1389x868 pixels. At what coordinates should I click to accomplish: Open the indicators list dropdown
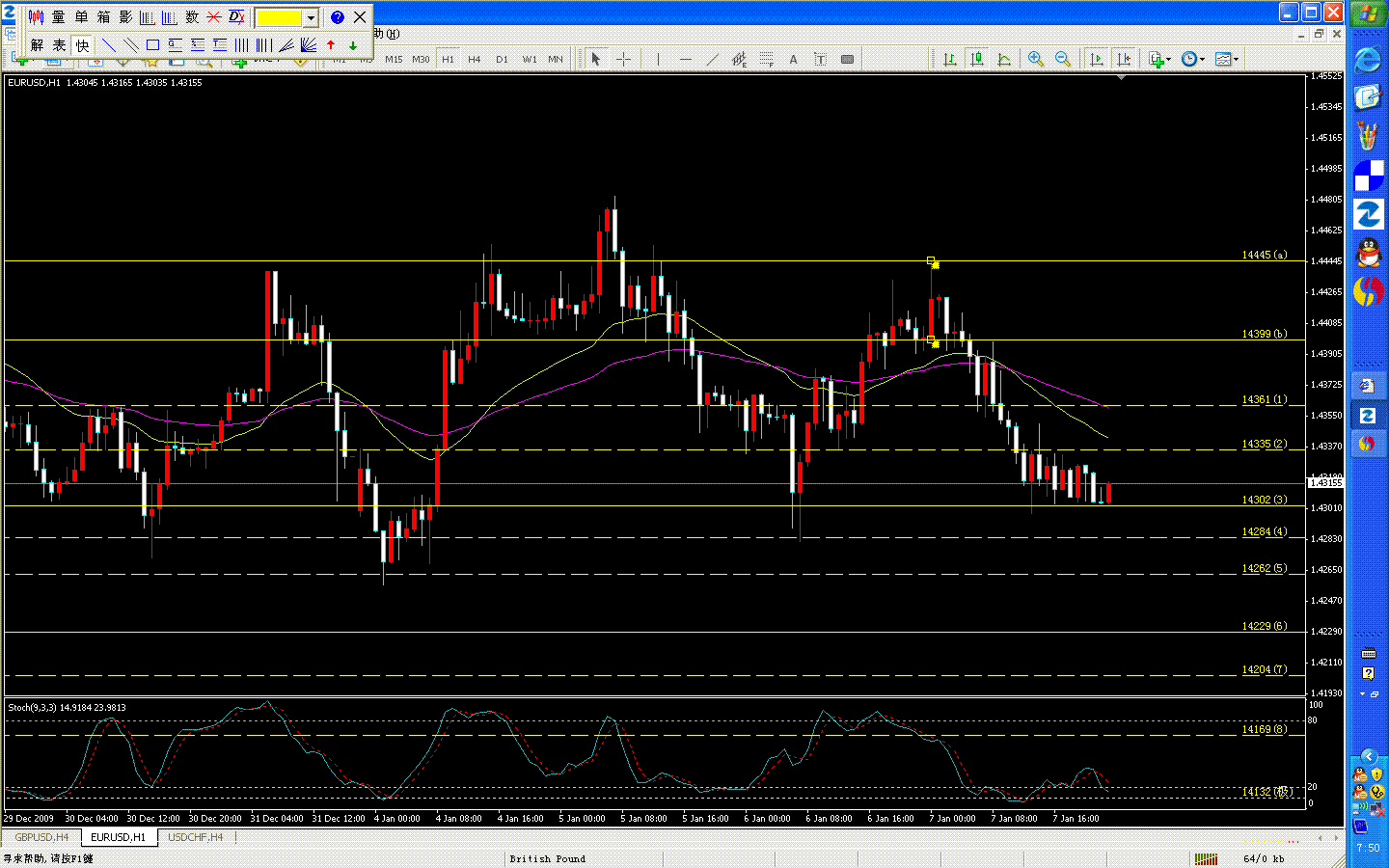[x=1159, y=60]
